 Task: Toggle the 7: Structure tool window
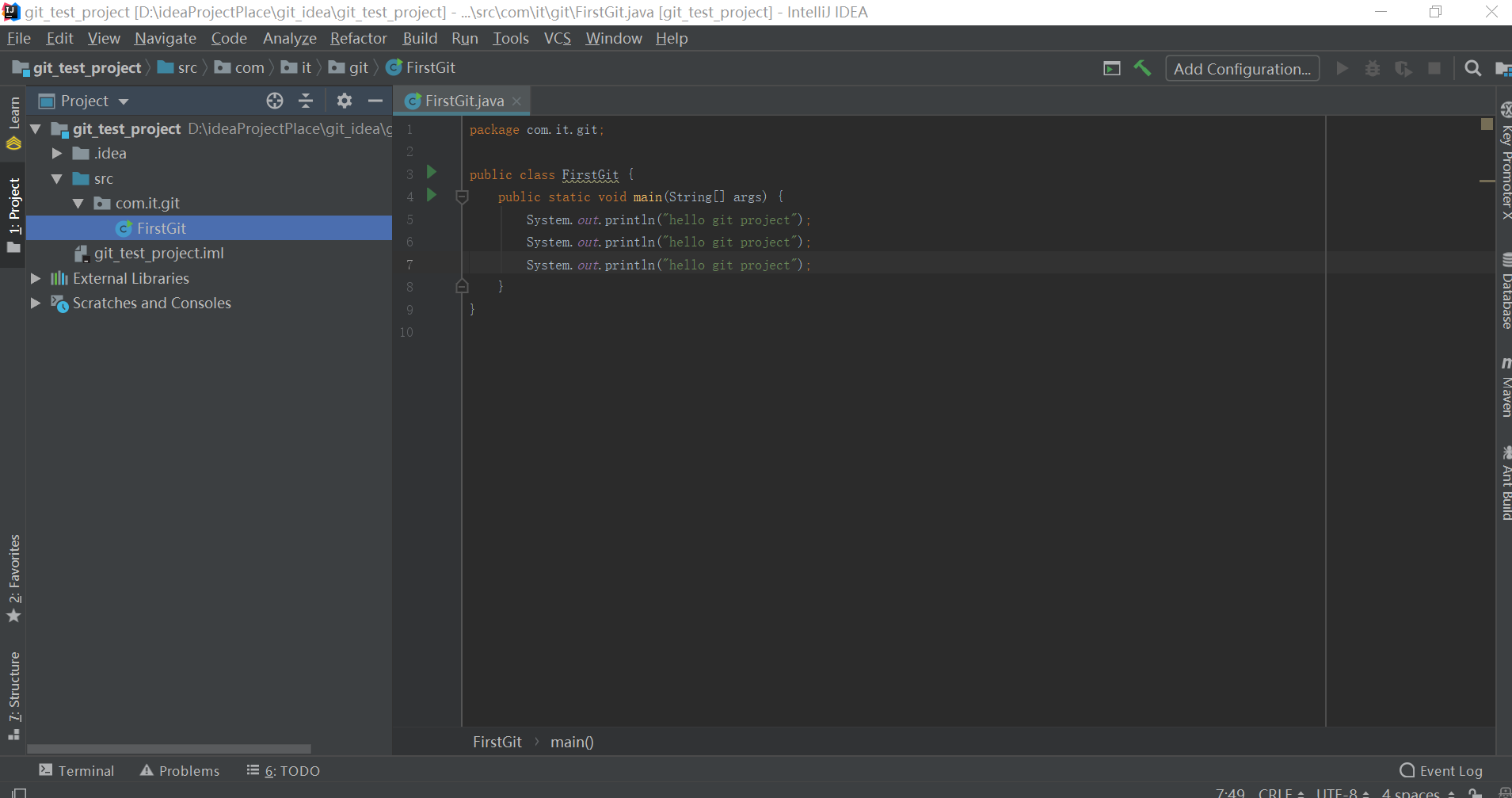click(x=13, y=696)
